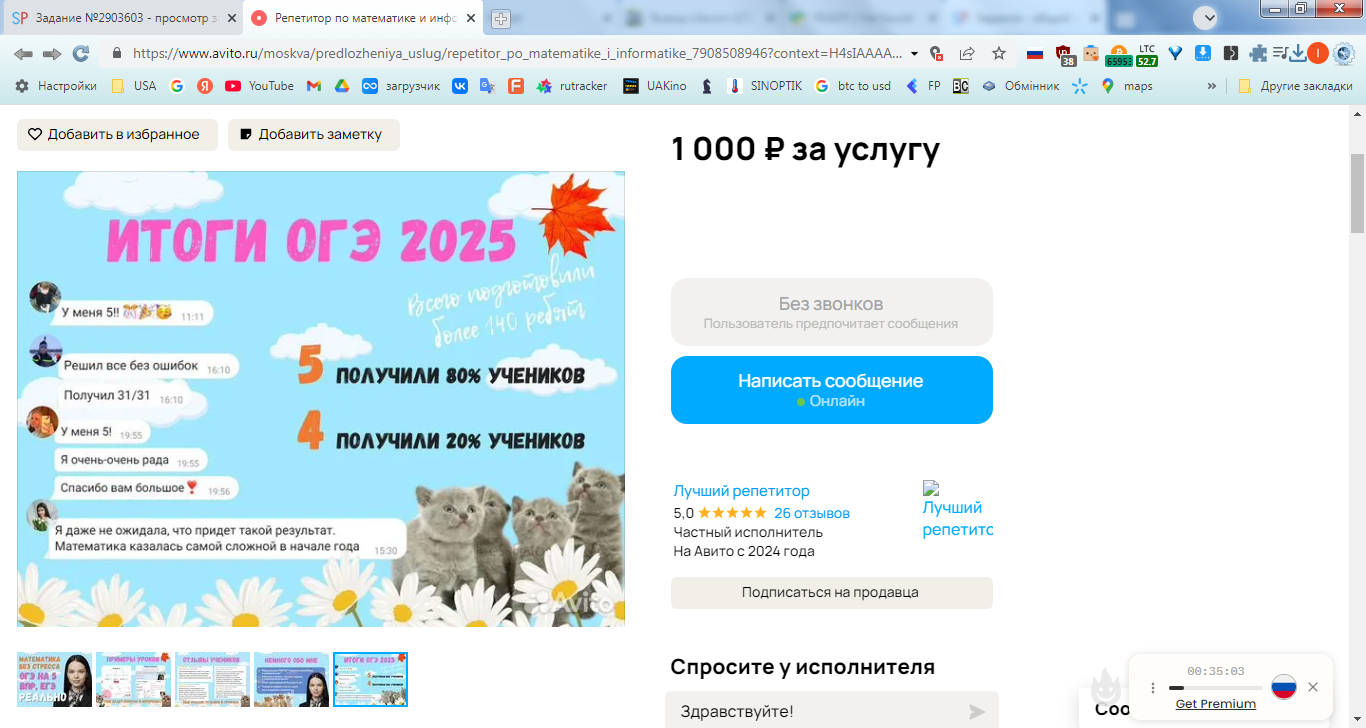This screenshot has height=728, width=1366.
Task: Click Написать сообщение button
Action: click(x=831, y=390)
